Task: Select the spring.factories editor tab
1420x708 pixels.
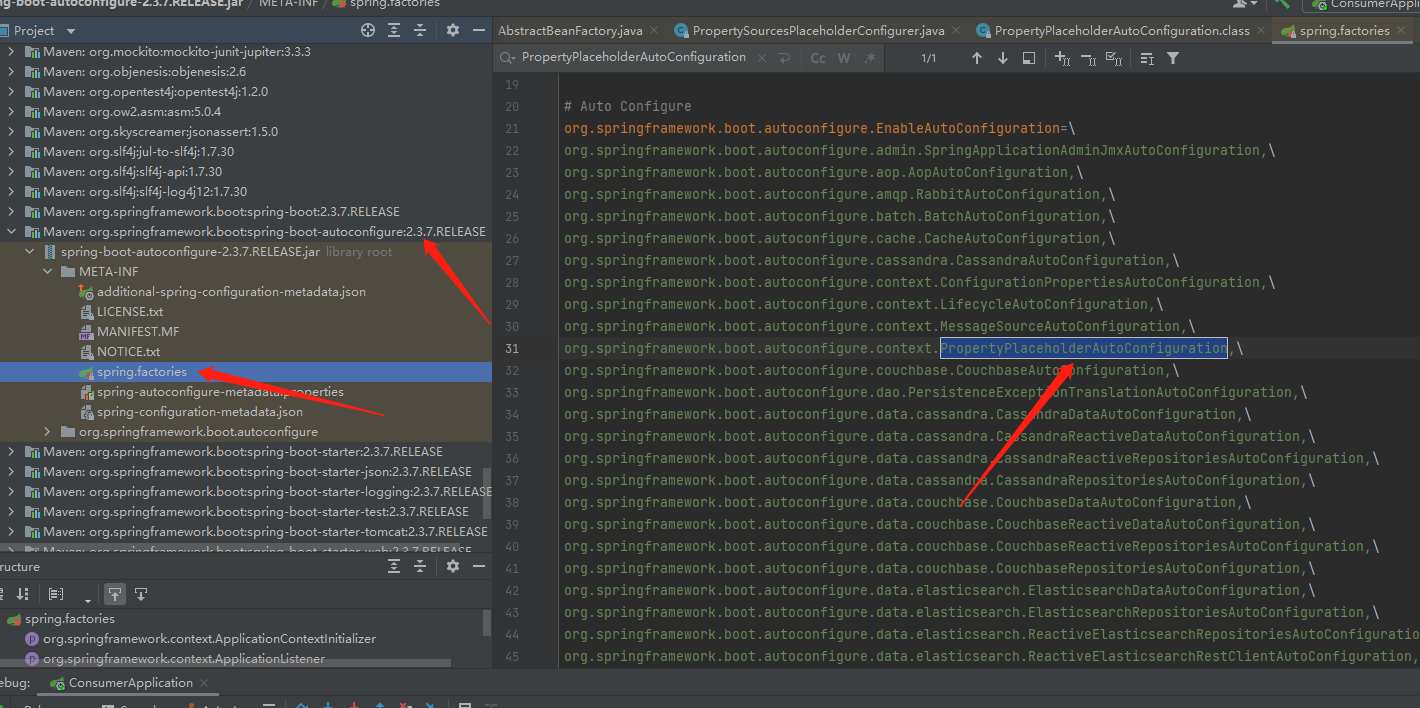Action: 1335,31
